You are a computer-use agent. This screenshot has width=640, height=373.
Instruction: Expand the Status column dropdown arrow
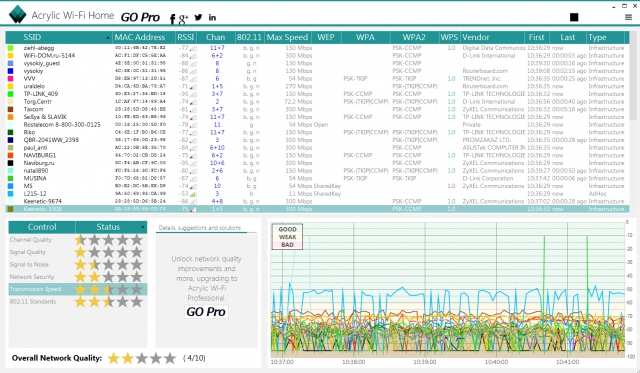[x=143, y=227]
